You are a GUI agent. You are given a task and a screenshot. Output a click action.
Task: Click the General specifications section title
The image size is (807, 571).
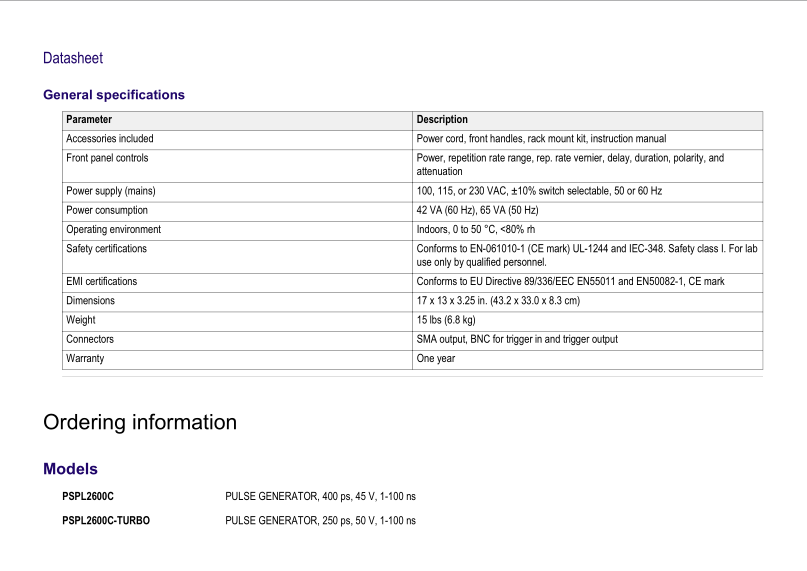(x=114, y=95)
